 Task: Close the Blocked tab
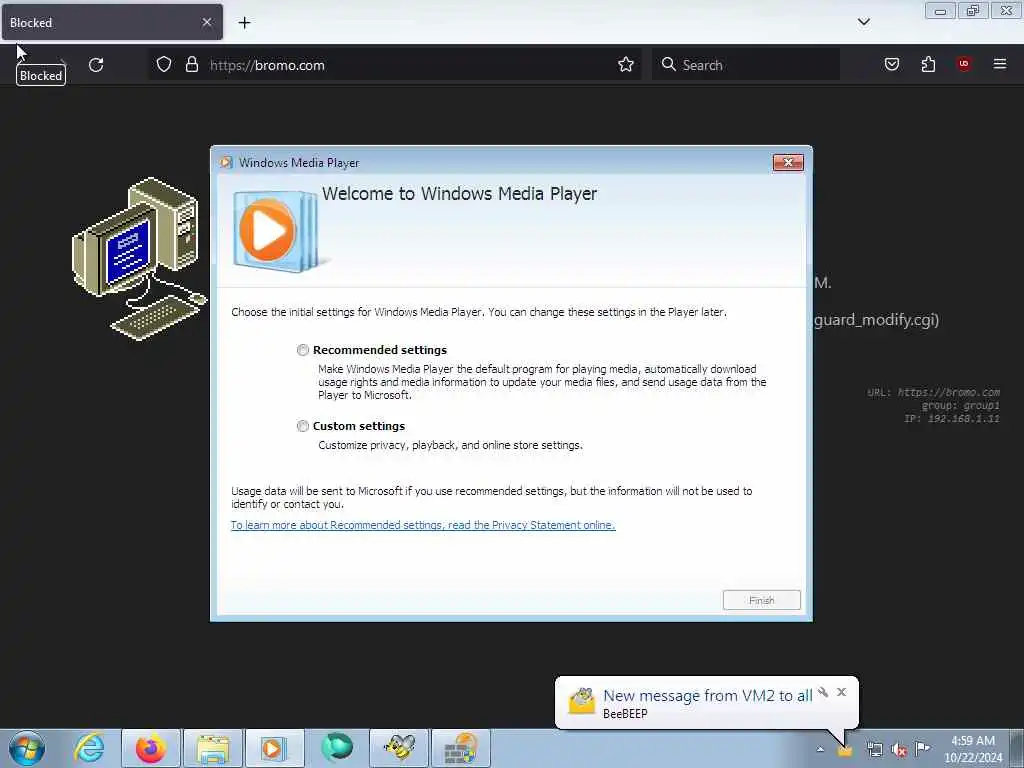pos(206,22)
